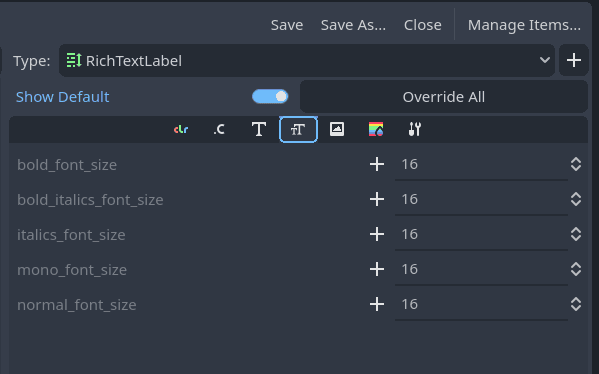Open the Colors theme items tab

click(x=181, y=130)
